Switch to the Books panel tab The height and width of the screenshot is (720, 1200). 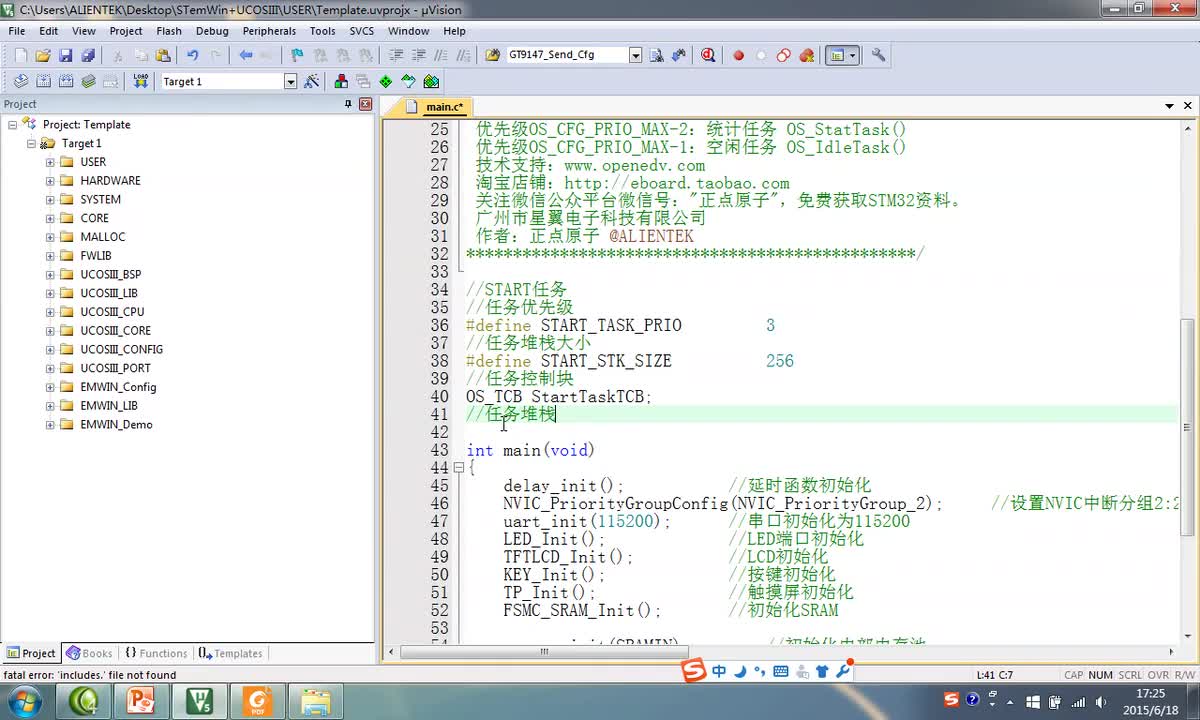coord(89,653)
